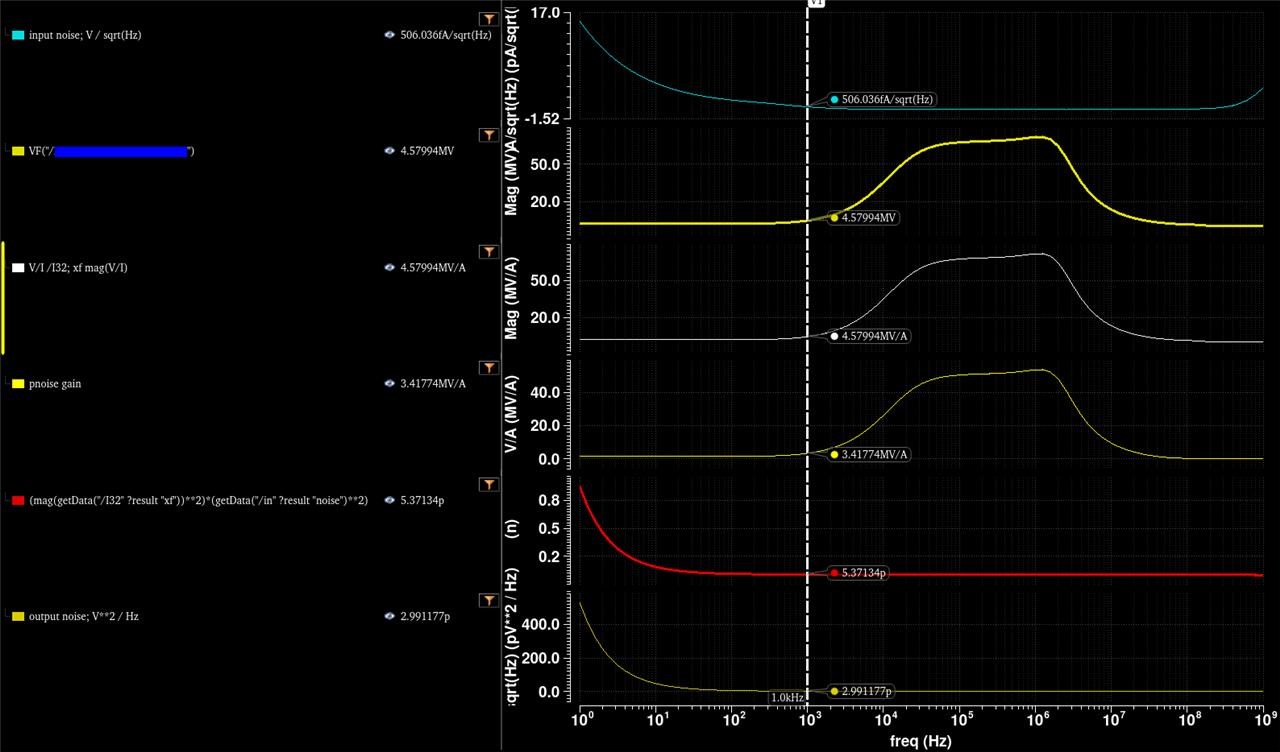This screenshot has height=752, width=1280.
Task: Toggle visibility eye of getData expression trace
Action: click(x=390, y=500)
